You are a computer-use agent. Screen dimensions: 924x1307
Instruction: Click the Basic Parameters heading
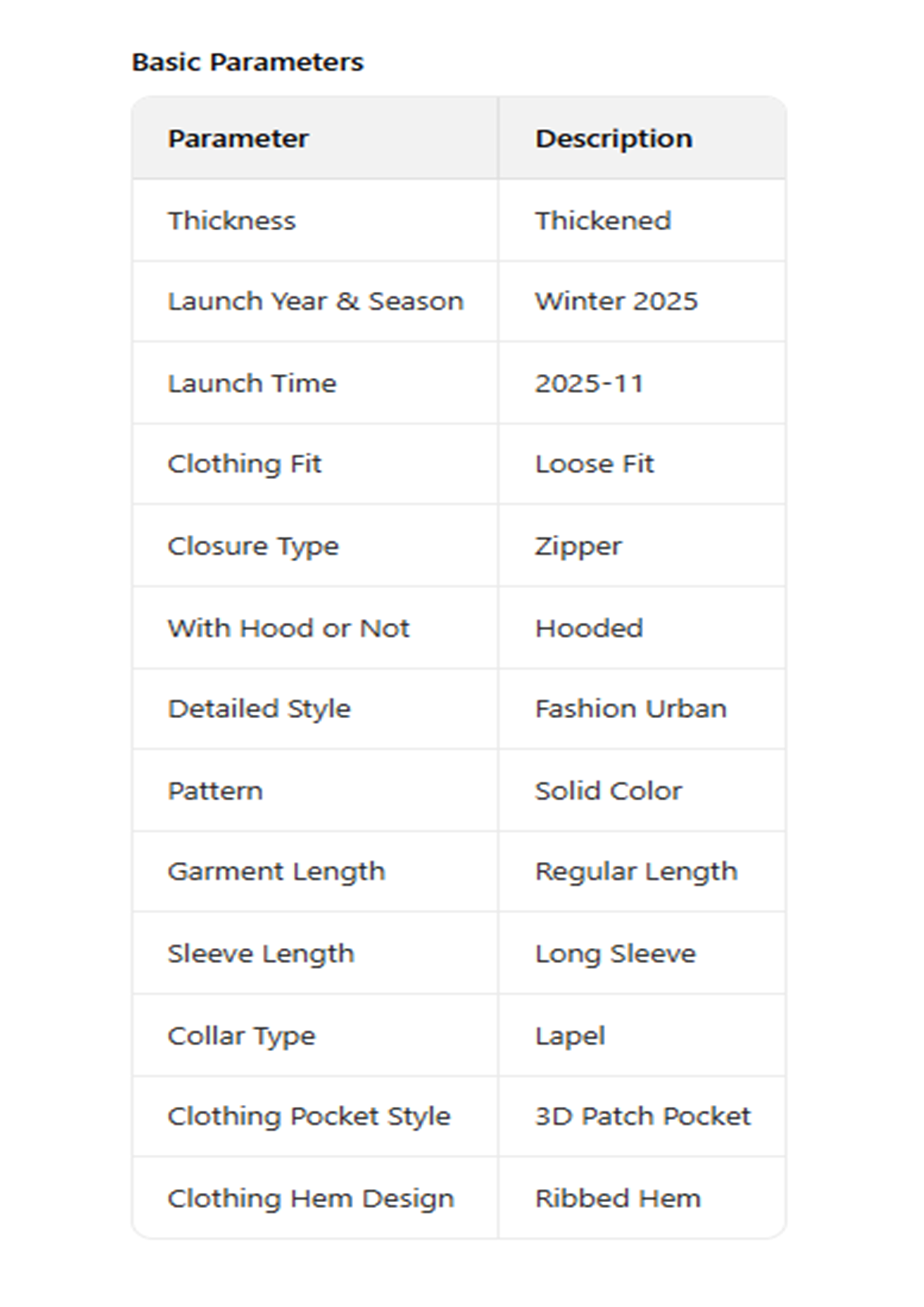click(247, 62)
